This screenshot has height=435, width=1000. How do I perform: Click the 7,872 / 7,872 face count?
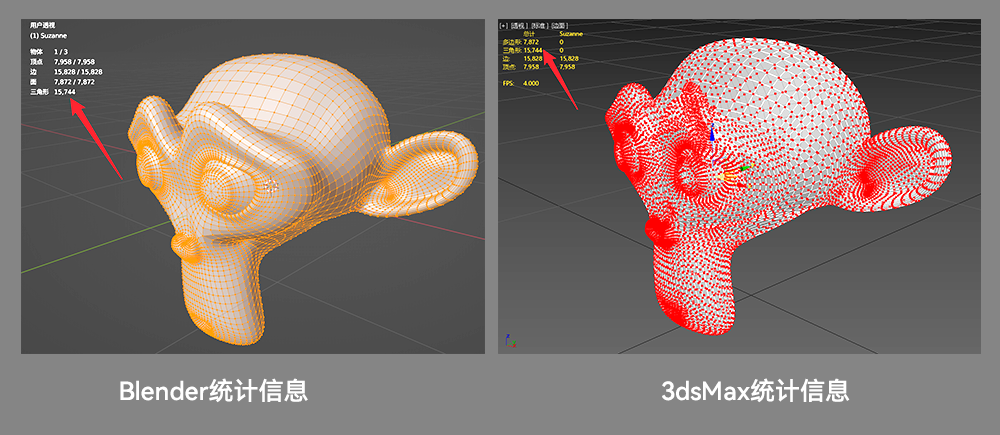pyautogui.click(x=75, y=82)
